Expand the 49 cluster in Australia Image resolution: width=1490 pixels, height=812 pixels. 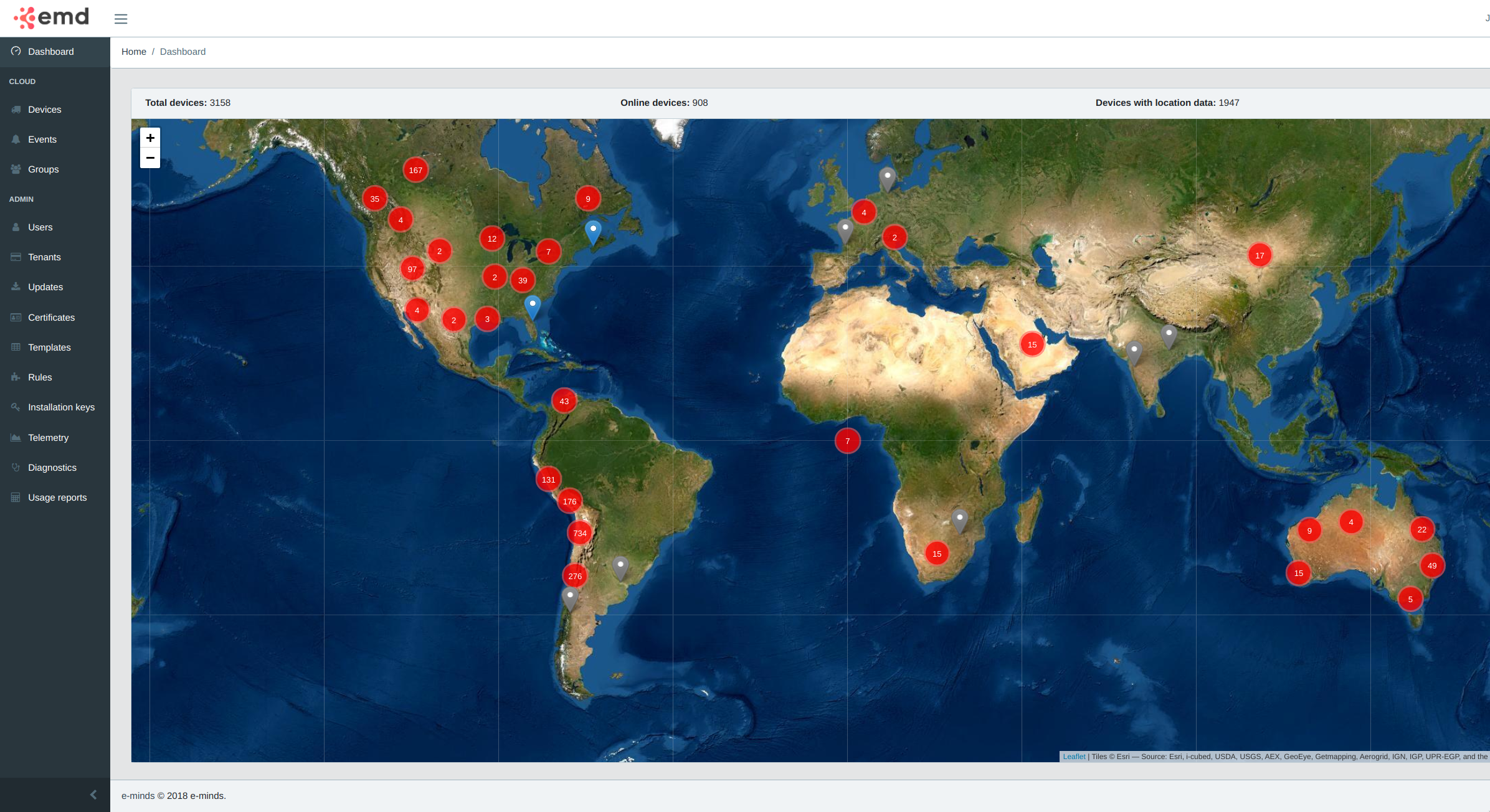click(x=1431, y=565)
